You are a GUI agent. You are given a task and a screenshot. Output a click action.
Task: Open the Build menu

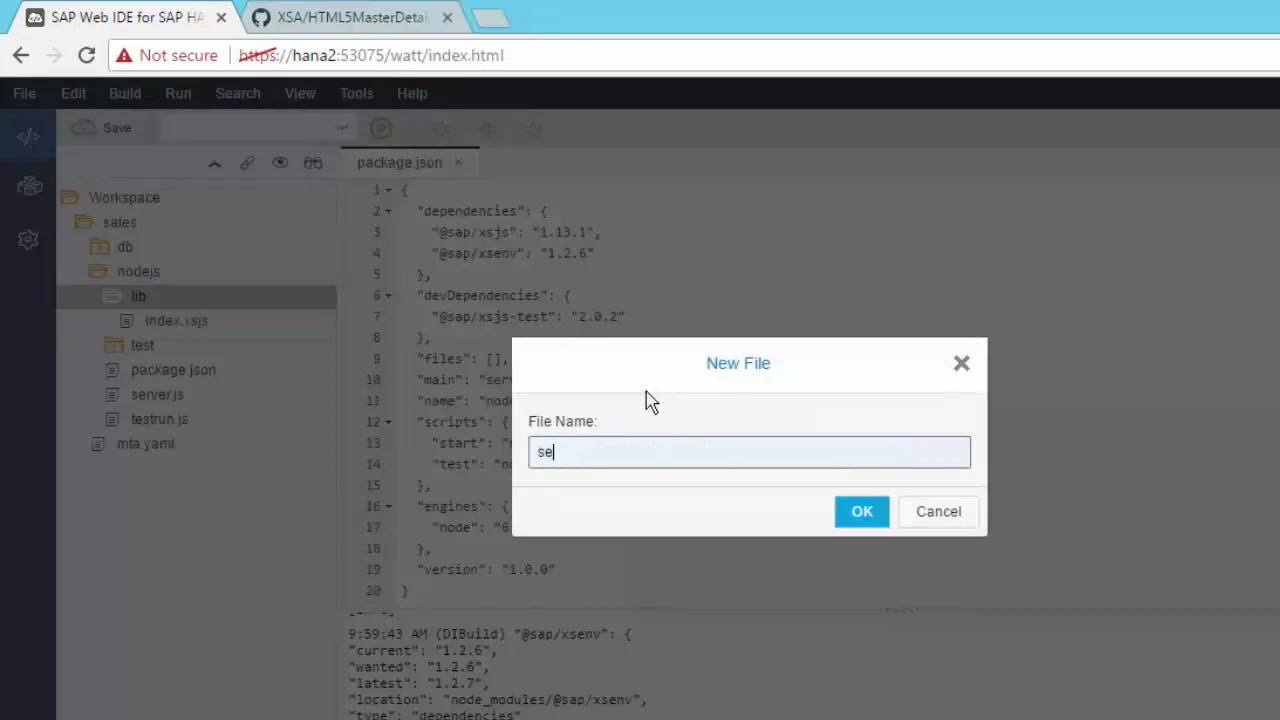click(125, 93)
